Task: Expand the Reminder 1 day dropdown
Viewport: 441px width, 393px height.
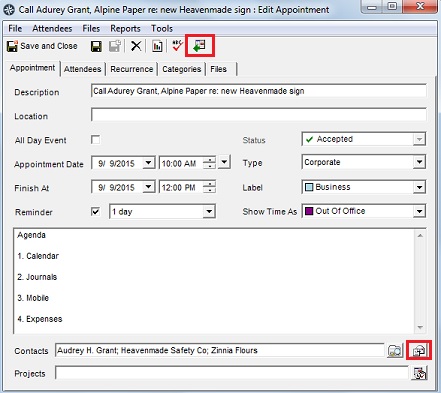Action: click(x=209, y=211)
